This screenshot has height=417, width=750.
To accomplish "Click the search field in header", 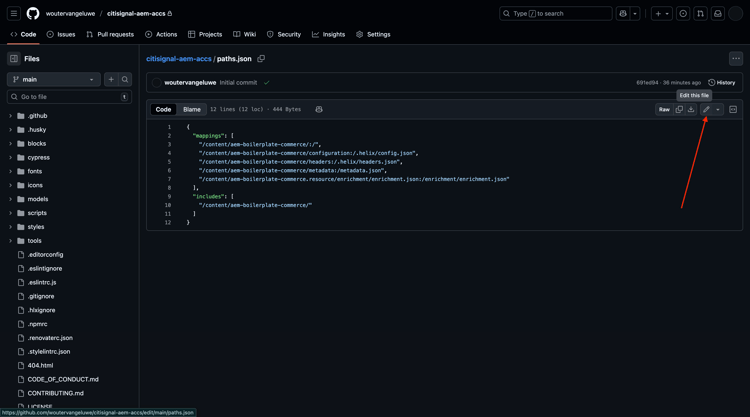I will pos(556,13).
